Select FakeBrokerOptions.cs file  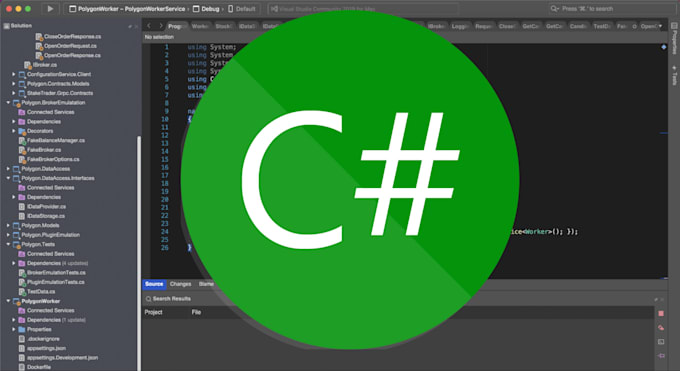coord(53,160)
